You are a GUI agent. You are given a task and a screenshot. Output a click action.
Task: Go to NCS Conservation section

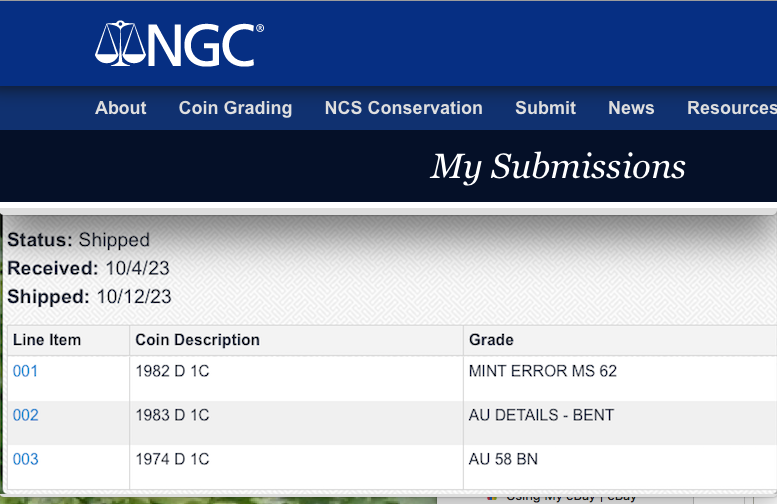click(403, 108)
